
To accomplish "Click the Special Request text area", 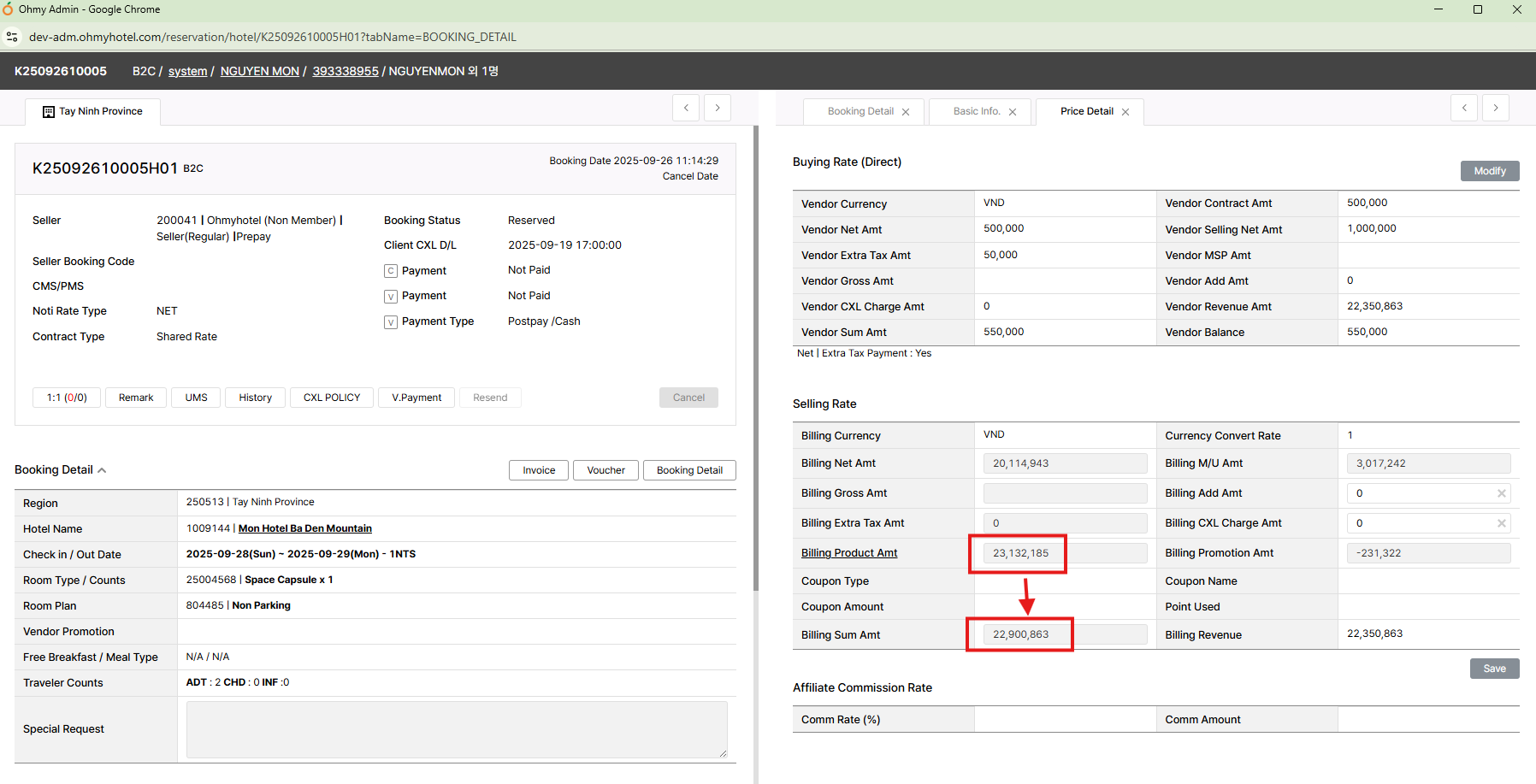I will point(456,729).
